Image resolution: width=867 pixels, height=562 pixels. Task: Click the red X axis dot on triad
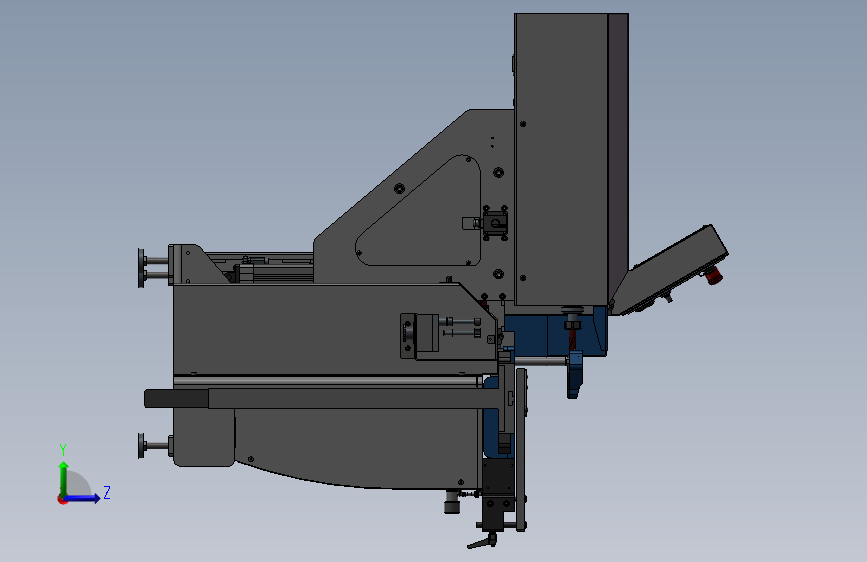pyautogui.click(x=61, y=499)
